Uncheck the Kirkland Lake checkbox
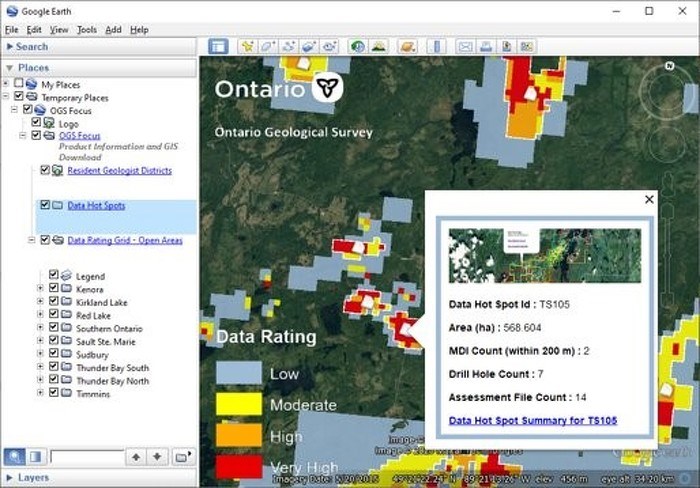Screen dimensions: 700x488 click(54, 300)
